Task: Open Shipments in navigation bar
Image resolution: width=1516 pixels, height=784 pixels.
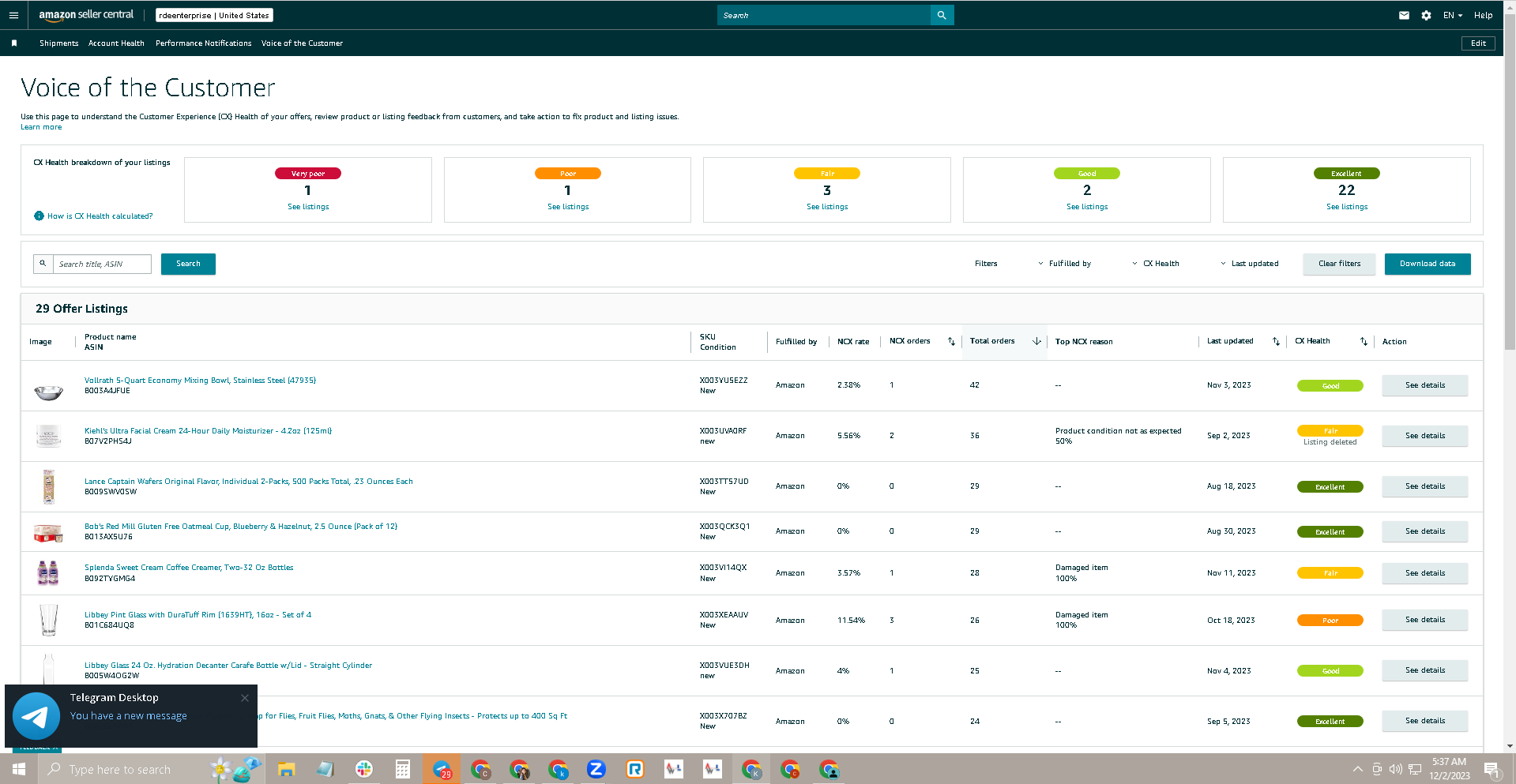Action: coord(59,43)
